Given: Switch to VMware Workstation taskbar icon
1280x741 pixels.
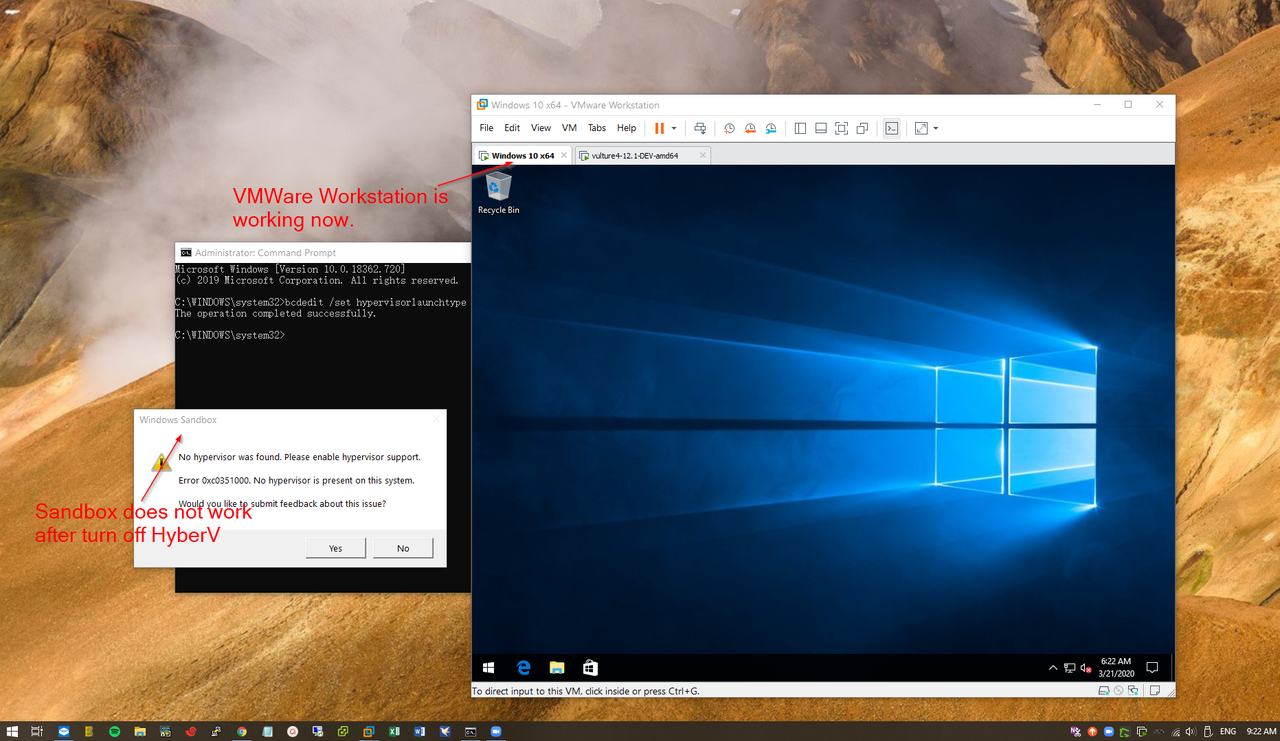Looking at the screenshot, I should pyautogui.click(x=368, y=731).
